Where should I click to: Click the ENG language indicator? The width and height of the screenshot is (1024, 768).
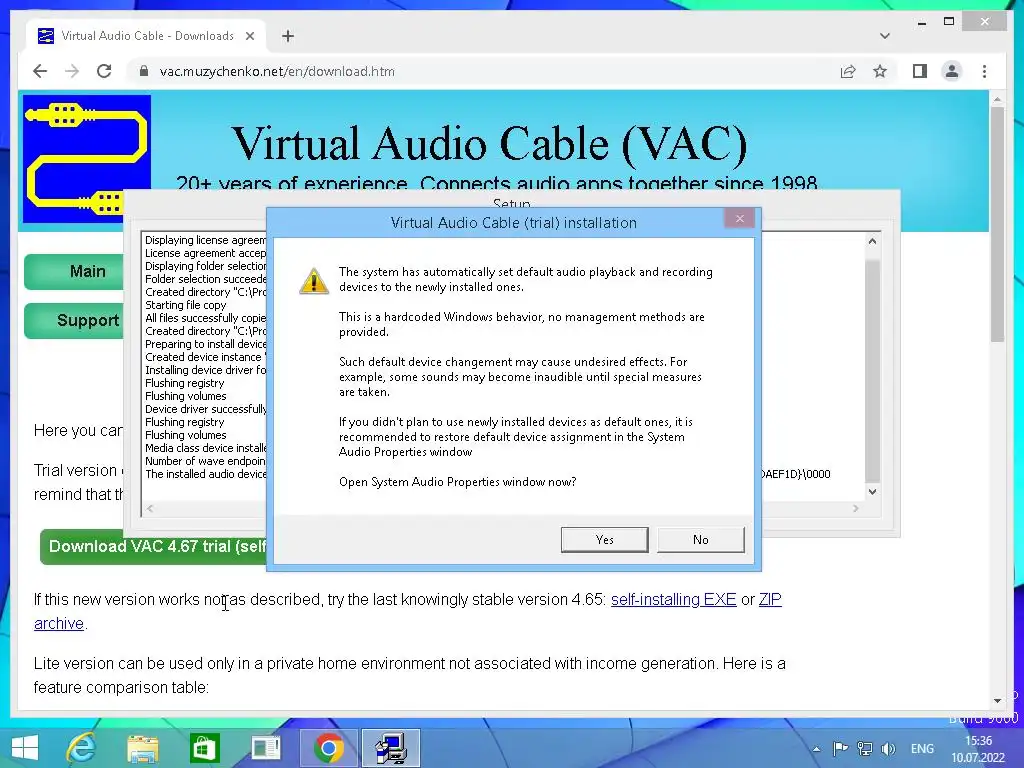[x=922, y=748]
